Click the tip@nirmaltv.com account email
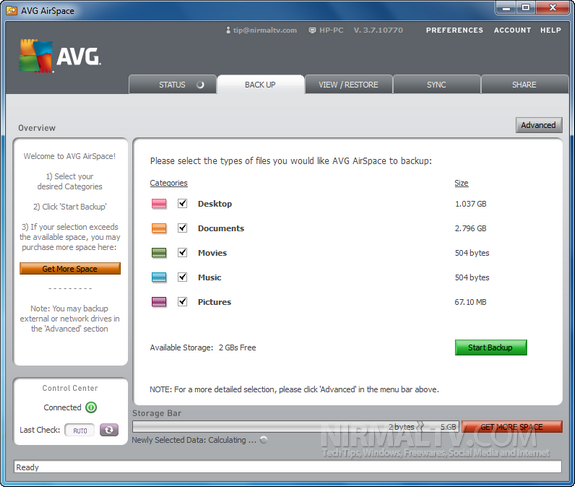The width and height of the screenshot is (575, 487). pyautogui.click(x=265, y=30)
